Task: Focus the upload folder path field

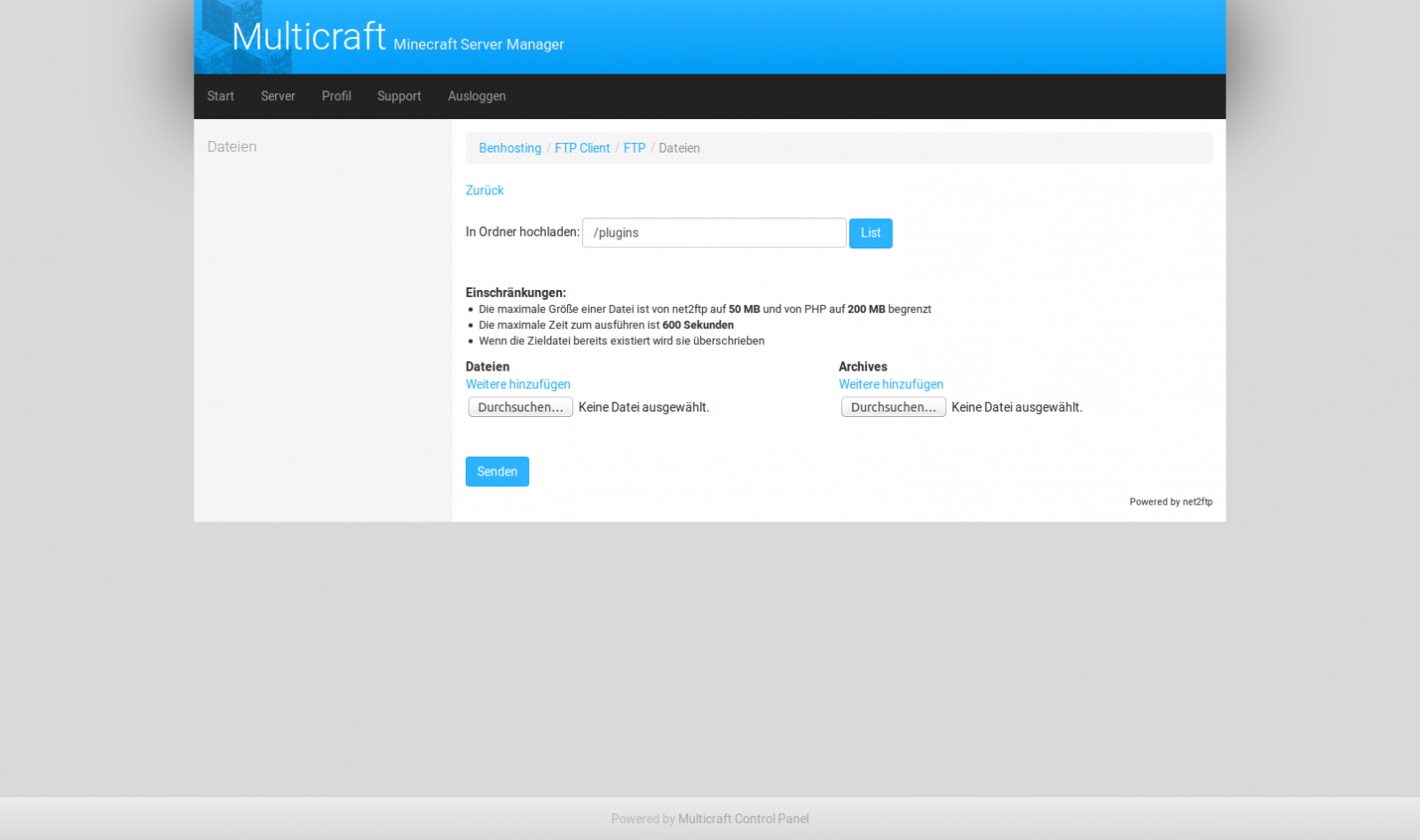Action: [714, 232]
